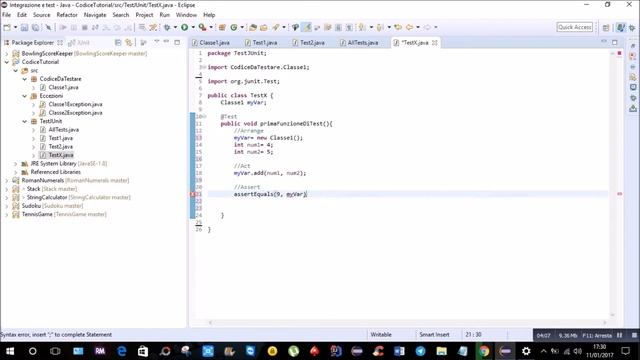Click the Open Task icon
Viewport: 640px width, 360px height.
click(x=264, y=27)
